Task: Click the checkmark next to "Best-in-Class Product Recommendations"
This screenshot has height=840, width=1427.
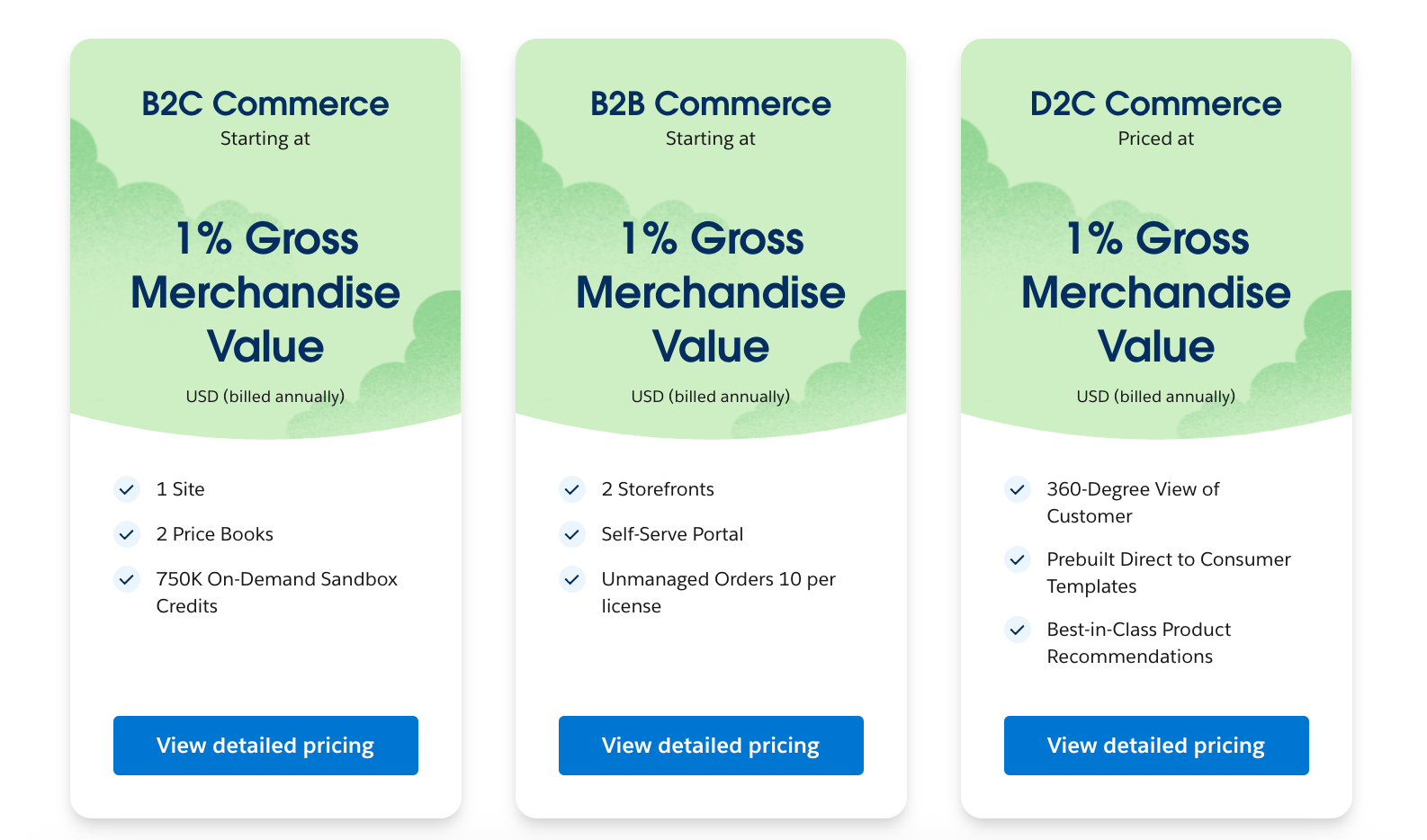Action: pyautogui.click(x=1018, y=630)
